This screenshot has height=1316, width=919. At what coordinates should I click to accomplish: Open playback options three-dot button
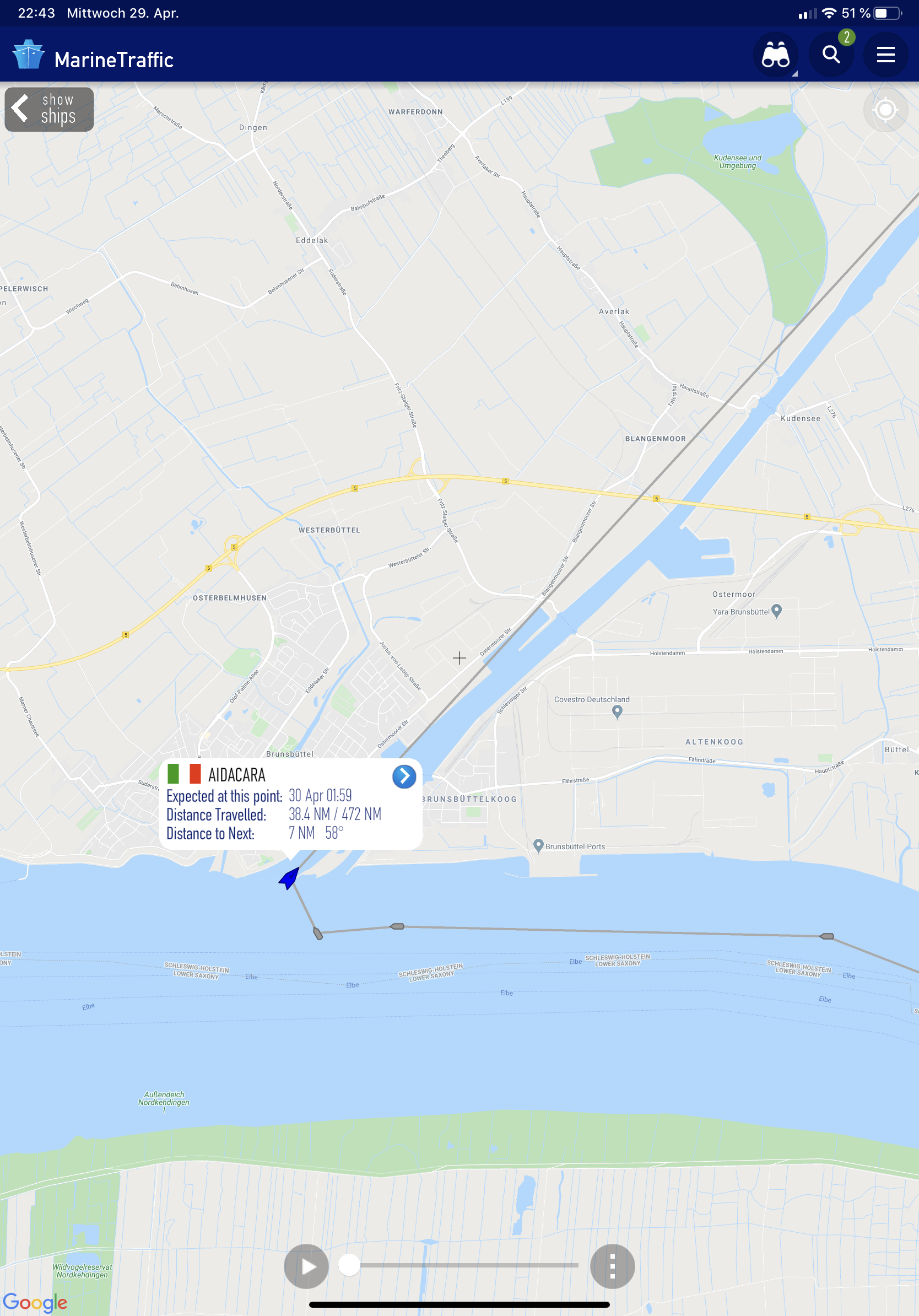[613, 1266]
